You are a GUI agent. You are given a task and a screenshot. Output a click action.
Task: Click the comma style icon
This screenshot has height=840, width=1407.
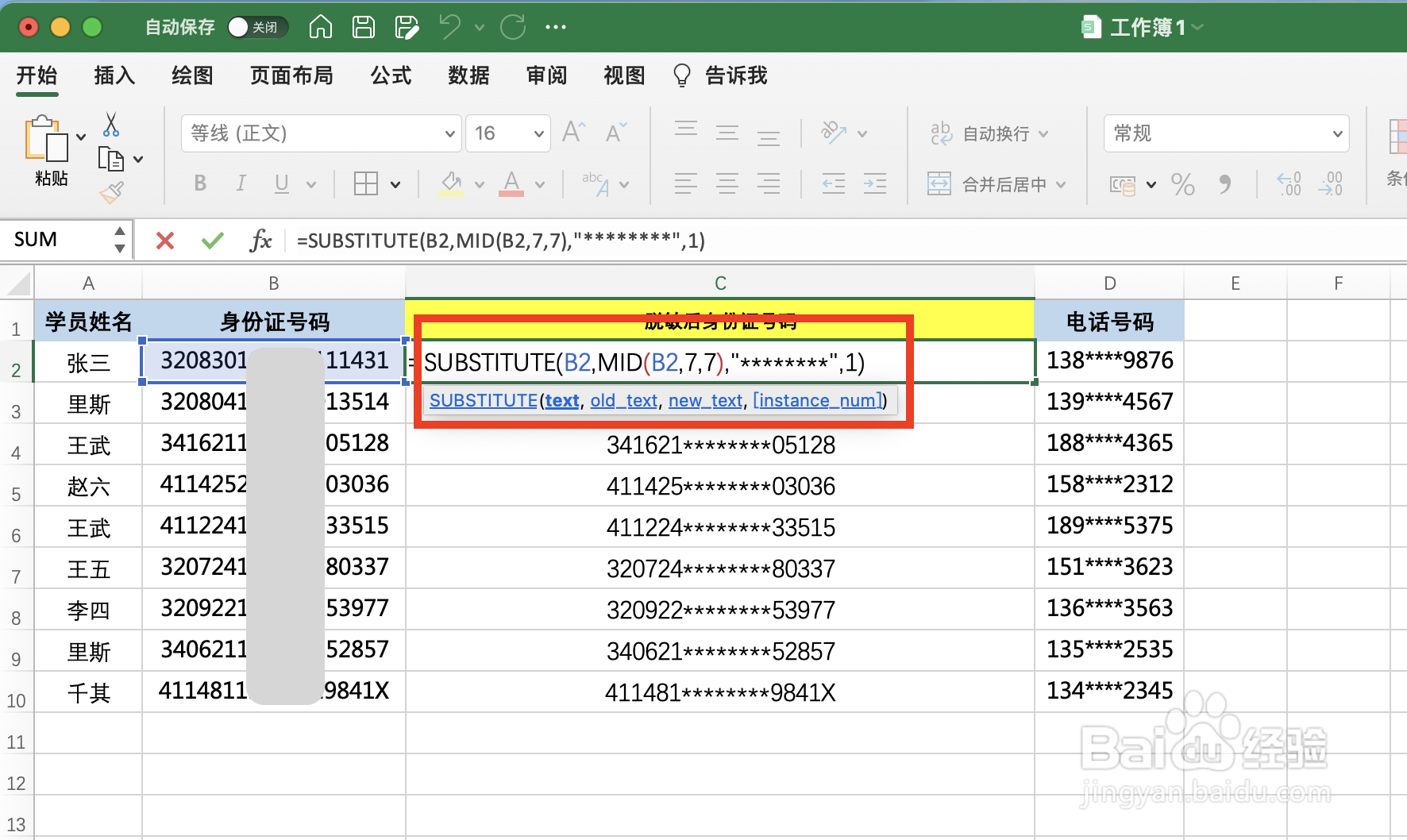(x=1225, y=185)
